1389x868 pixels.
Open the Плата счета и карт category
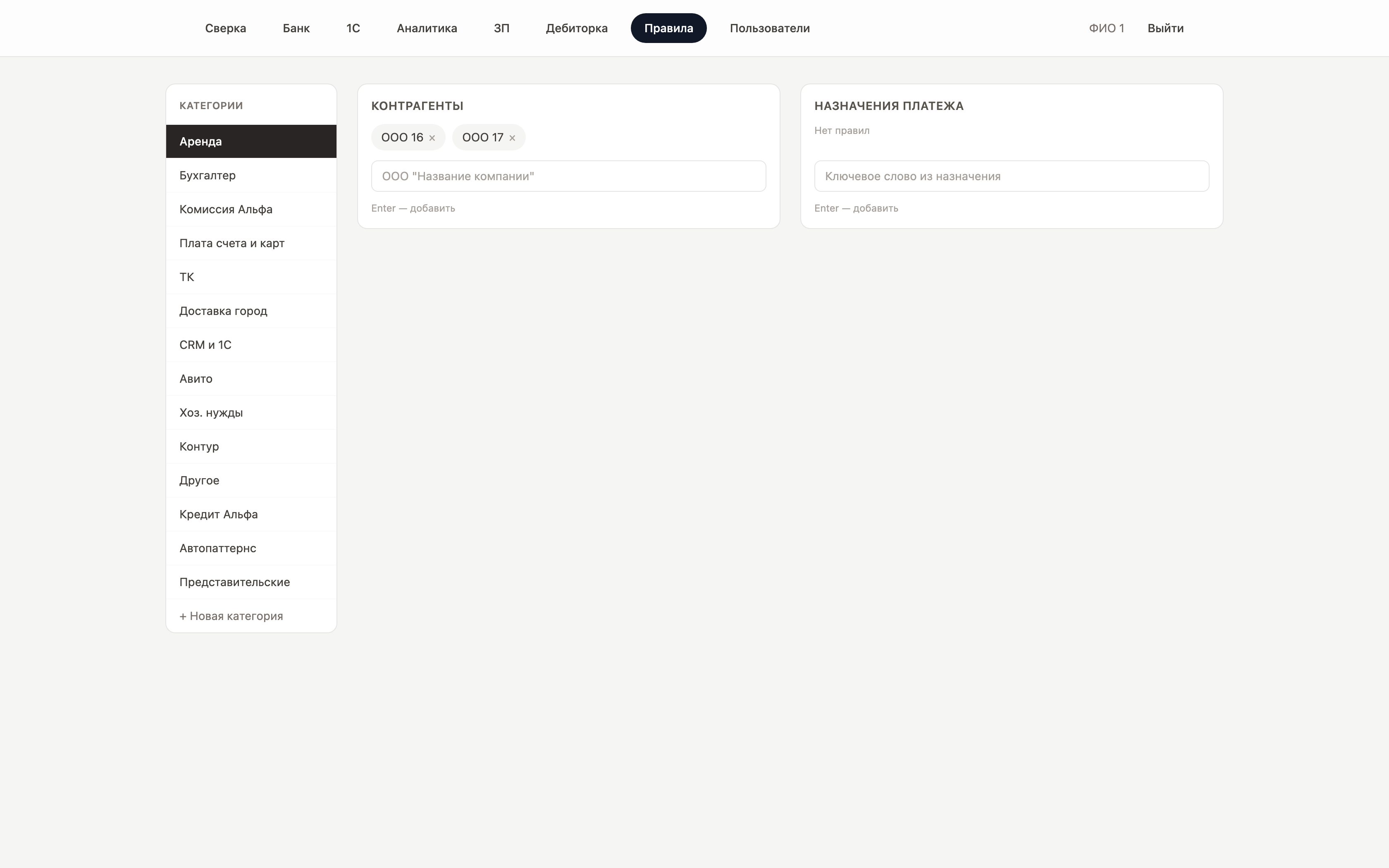pyautogui.click(x=251, y=243)
